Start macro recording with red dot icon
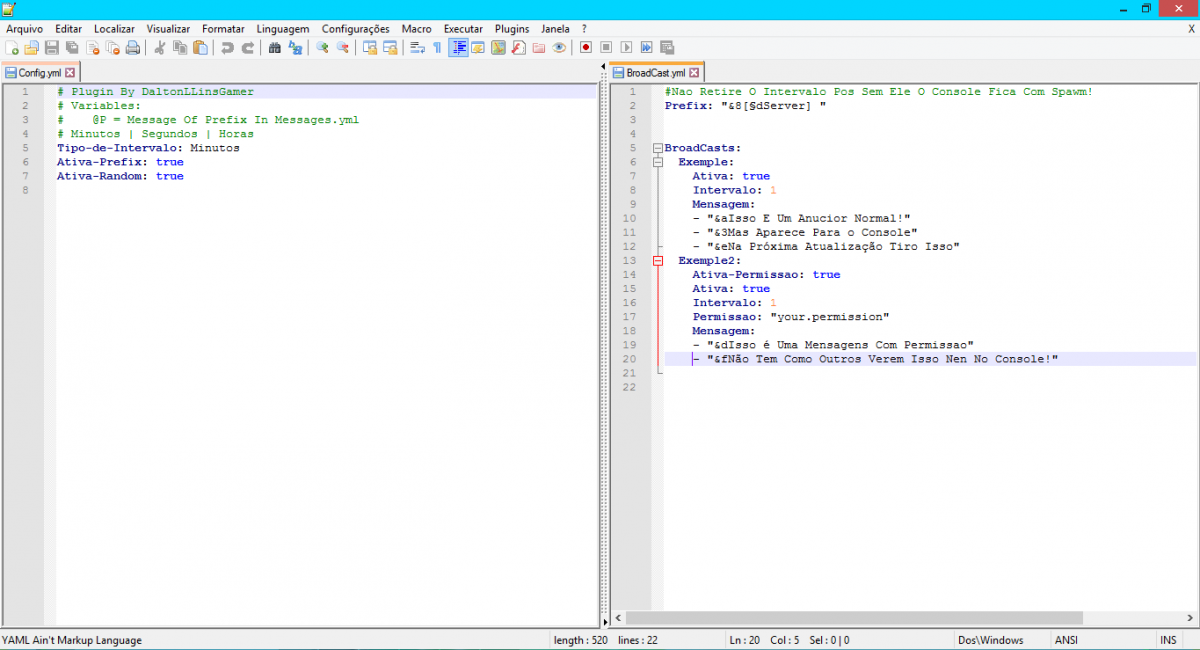Image resolution: width=1200 pixels, height=650 pixels. 586,47
